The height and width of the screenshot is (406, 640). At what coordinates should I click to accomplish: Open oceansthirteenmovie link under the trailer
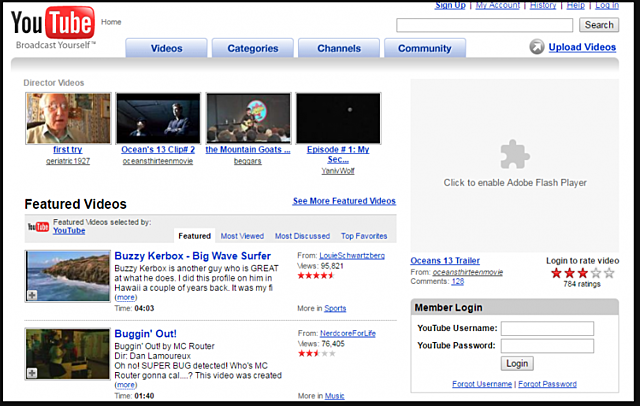tap(468, 272)
